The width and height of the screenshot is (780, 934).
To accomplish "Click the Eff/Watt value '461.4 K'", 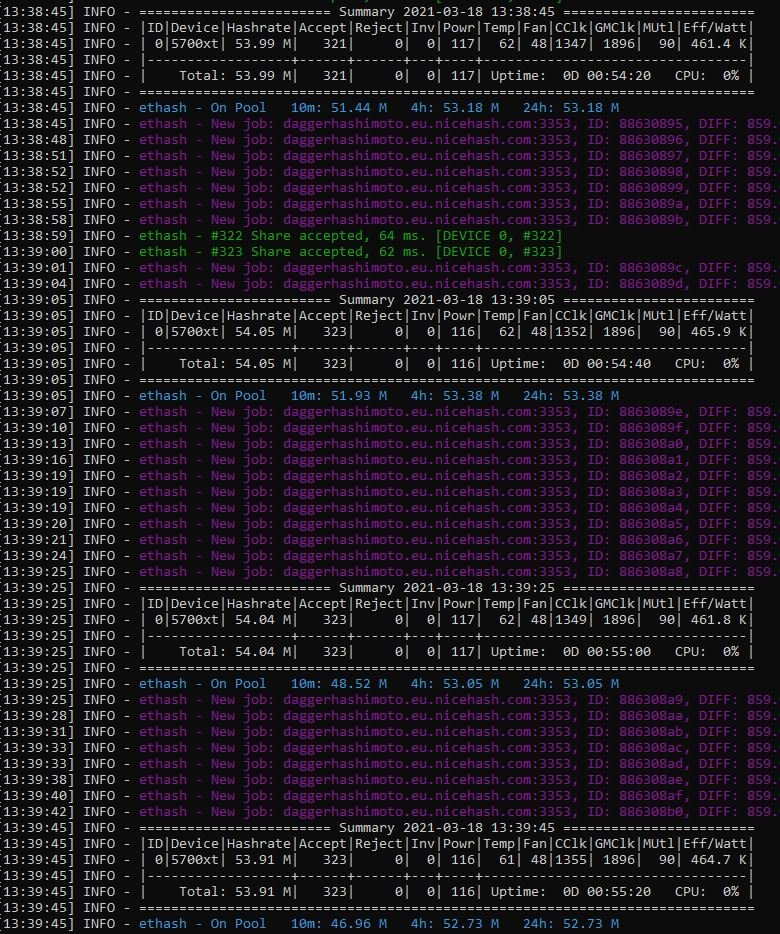I will coord(719,44).
